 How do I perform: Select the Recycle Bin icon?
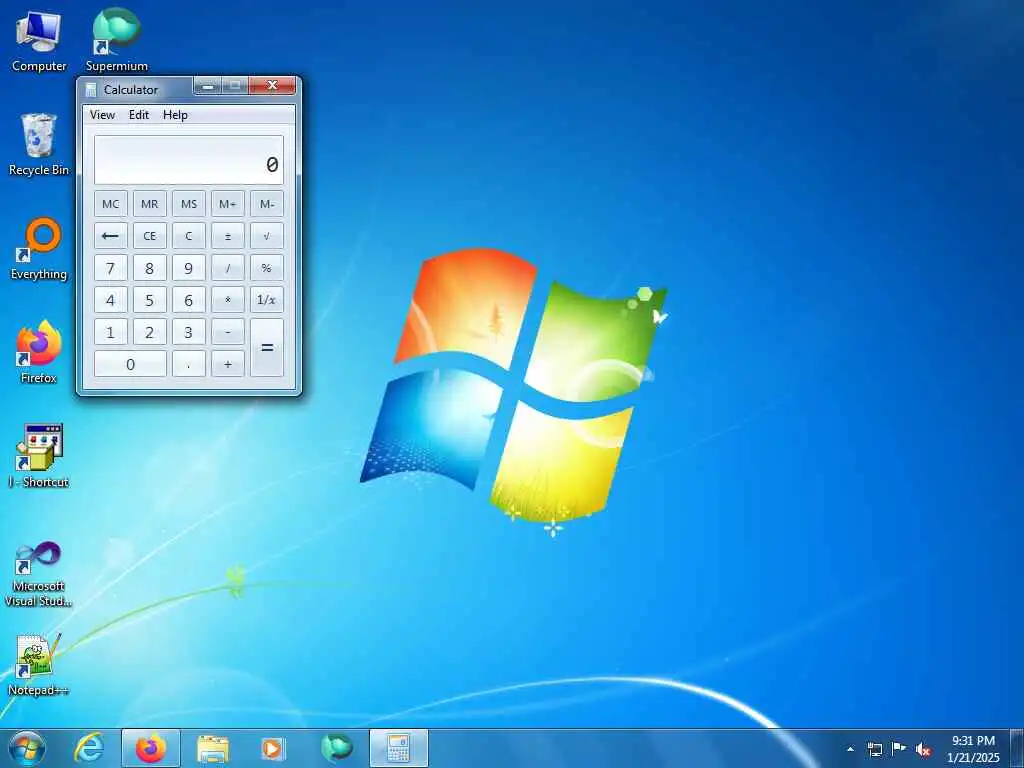[39, 145]
